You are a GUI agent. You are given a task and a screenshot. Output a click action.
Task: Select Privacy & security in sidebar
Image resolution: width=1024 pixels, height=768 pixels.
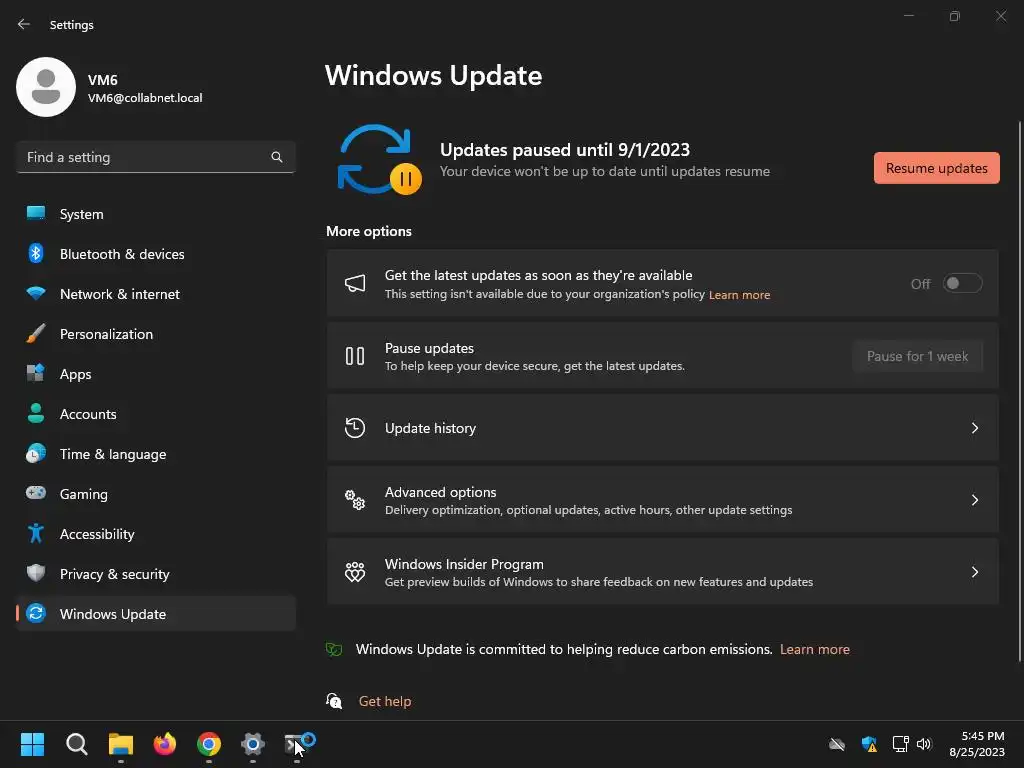pyautogui.click(x=155, y=573)
